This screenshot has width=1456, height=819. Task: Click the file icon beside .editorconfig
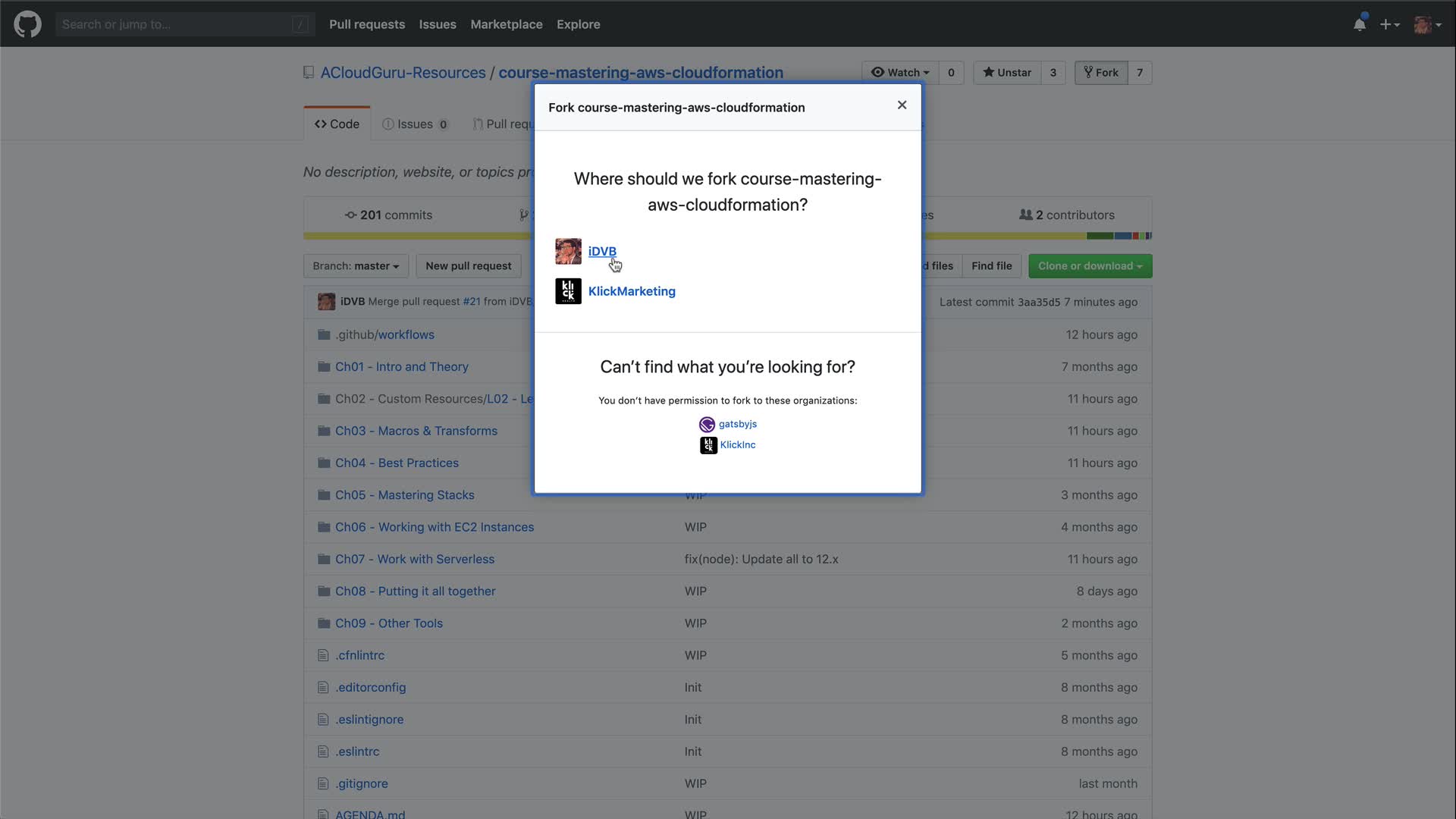coord(323,687)
